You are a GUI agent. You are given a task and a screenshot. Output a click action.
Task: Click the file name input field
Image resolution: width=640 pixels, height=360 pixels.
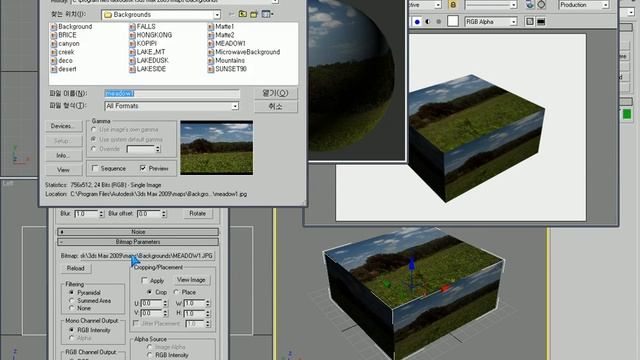point(172,93)
